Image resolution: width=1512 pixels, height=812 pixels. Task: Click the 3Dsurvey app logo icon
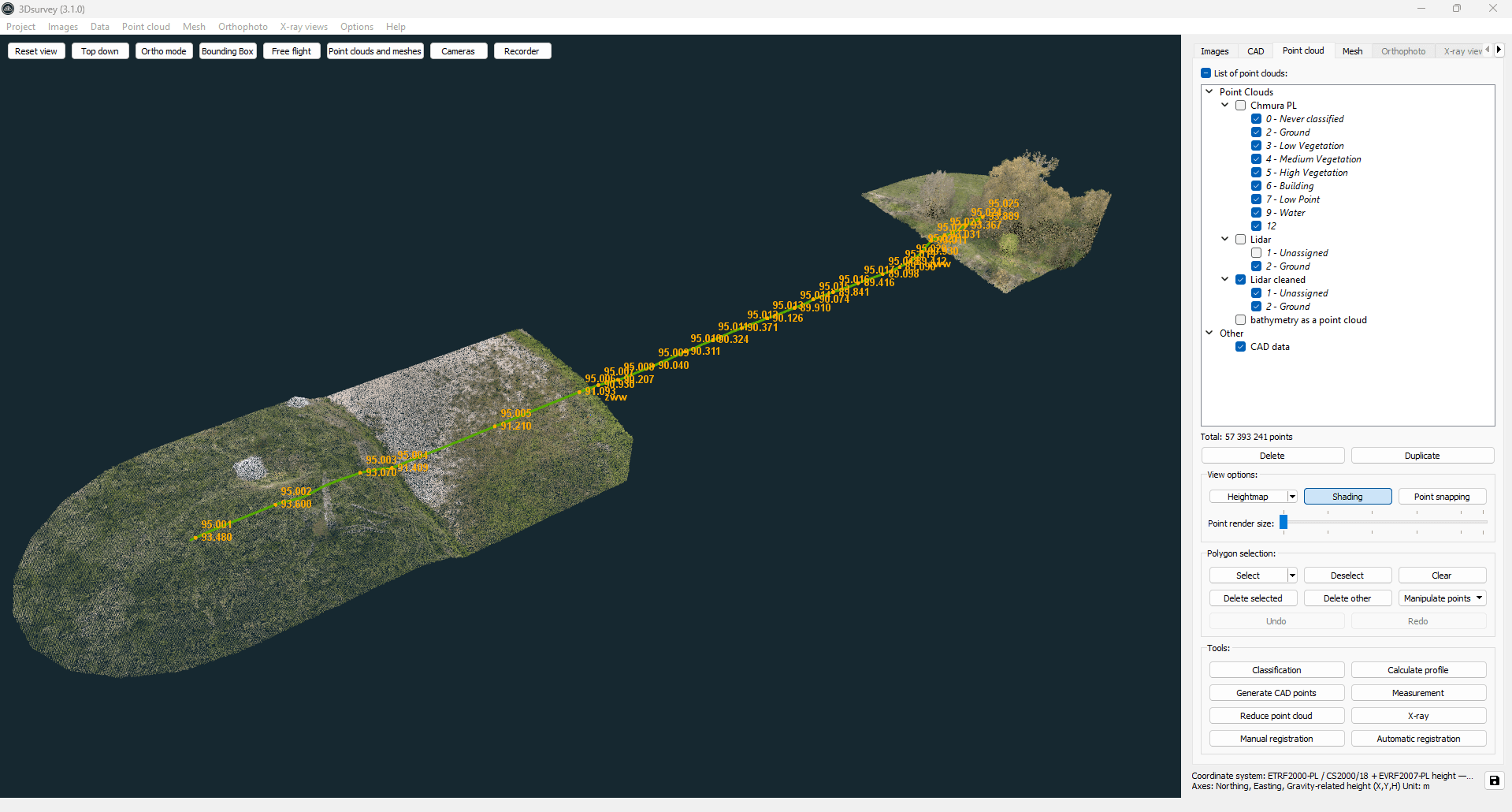[9, 9]
